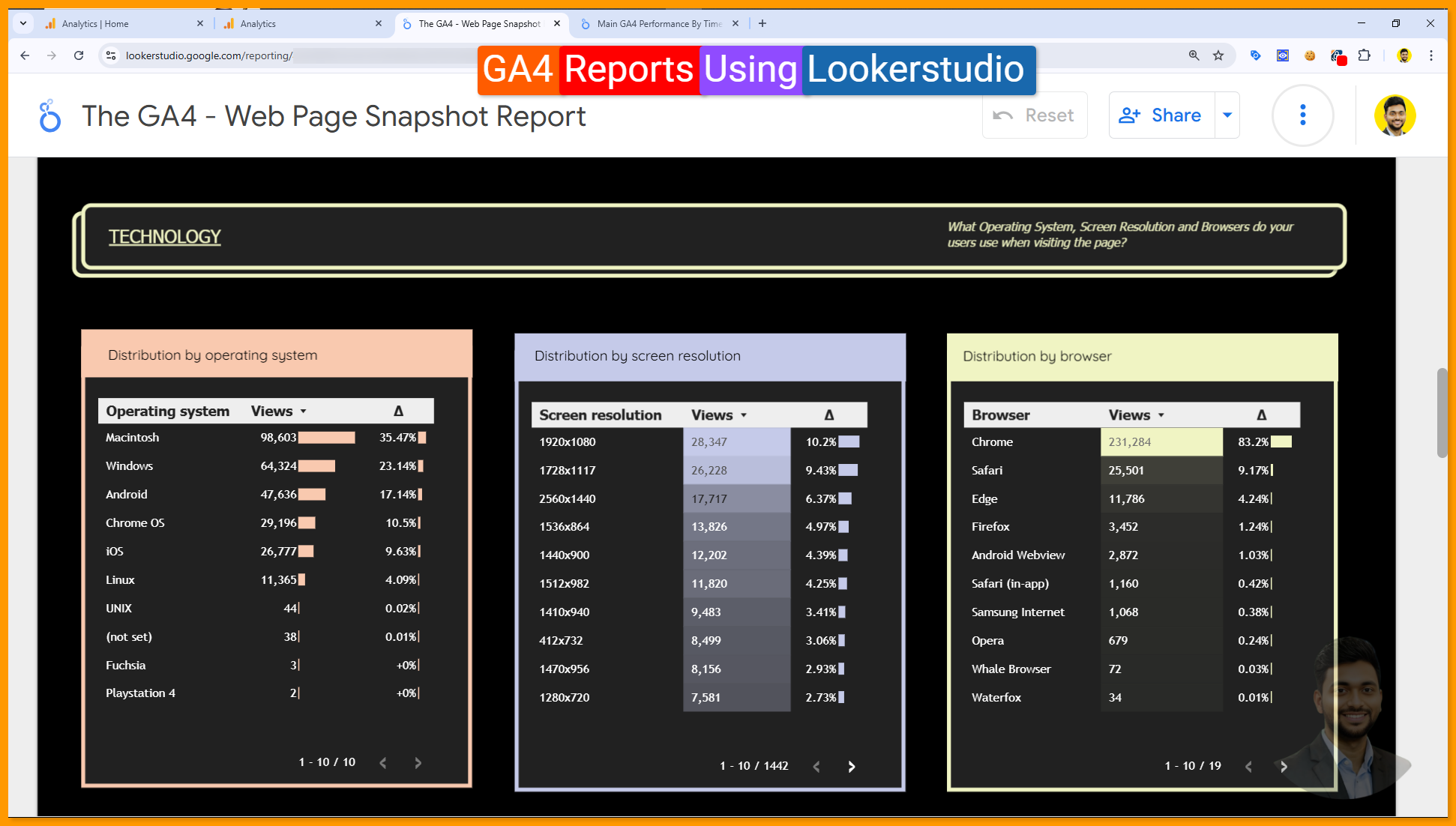
Task: Open the Chrome extensions puzzle icon
Action: (1364, 55)
